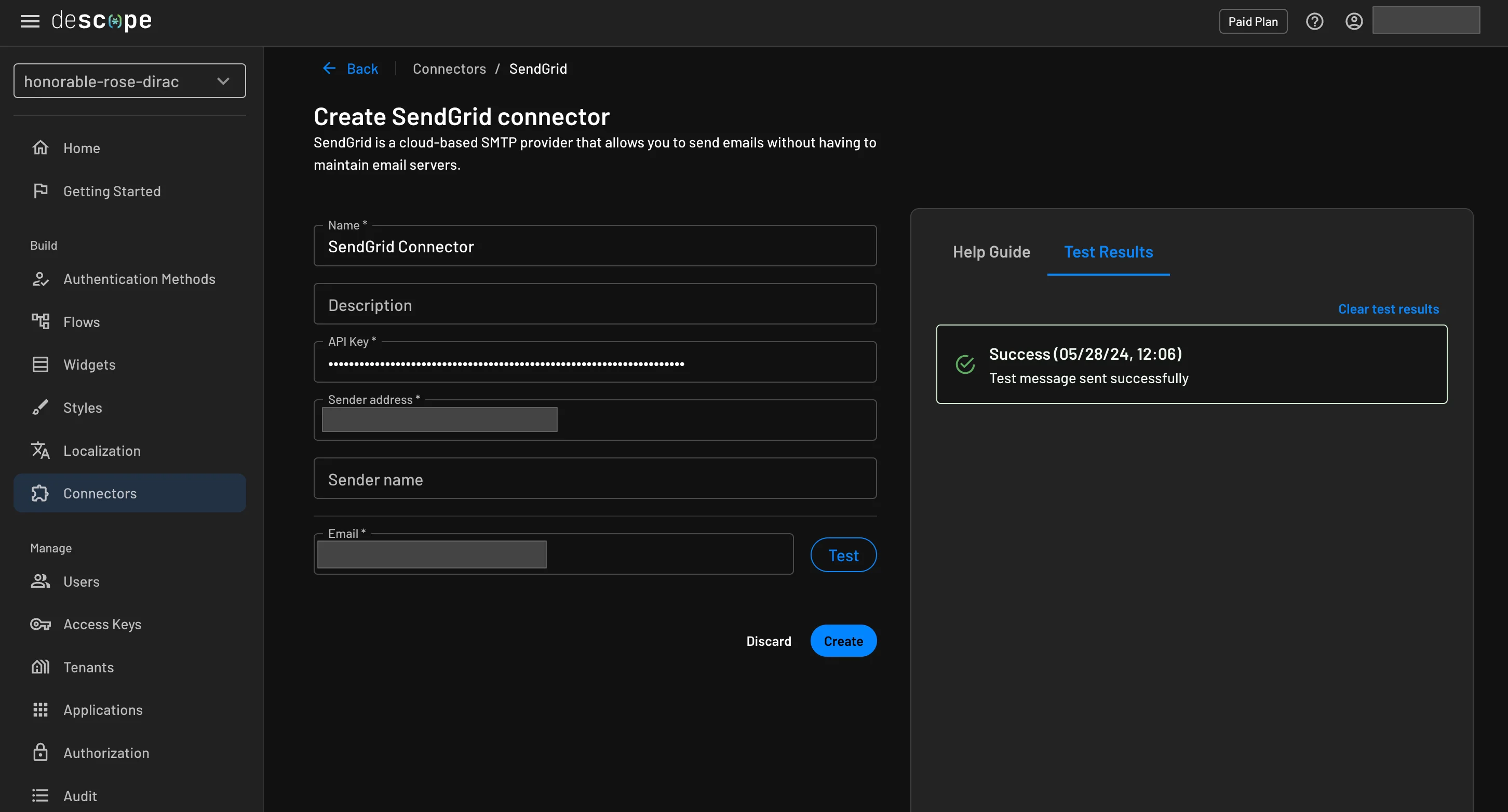Image resolution: width=1508 pixels, height=812 pixels.
Task: Click the Create button
Action: [x=843, y=641]
